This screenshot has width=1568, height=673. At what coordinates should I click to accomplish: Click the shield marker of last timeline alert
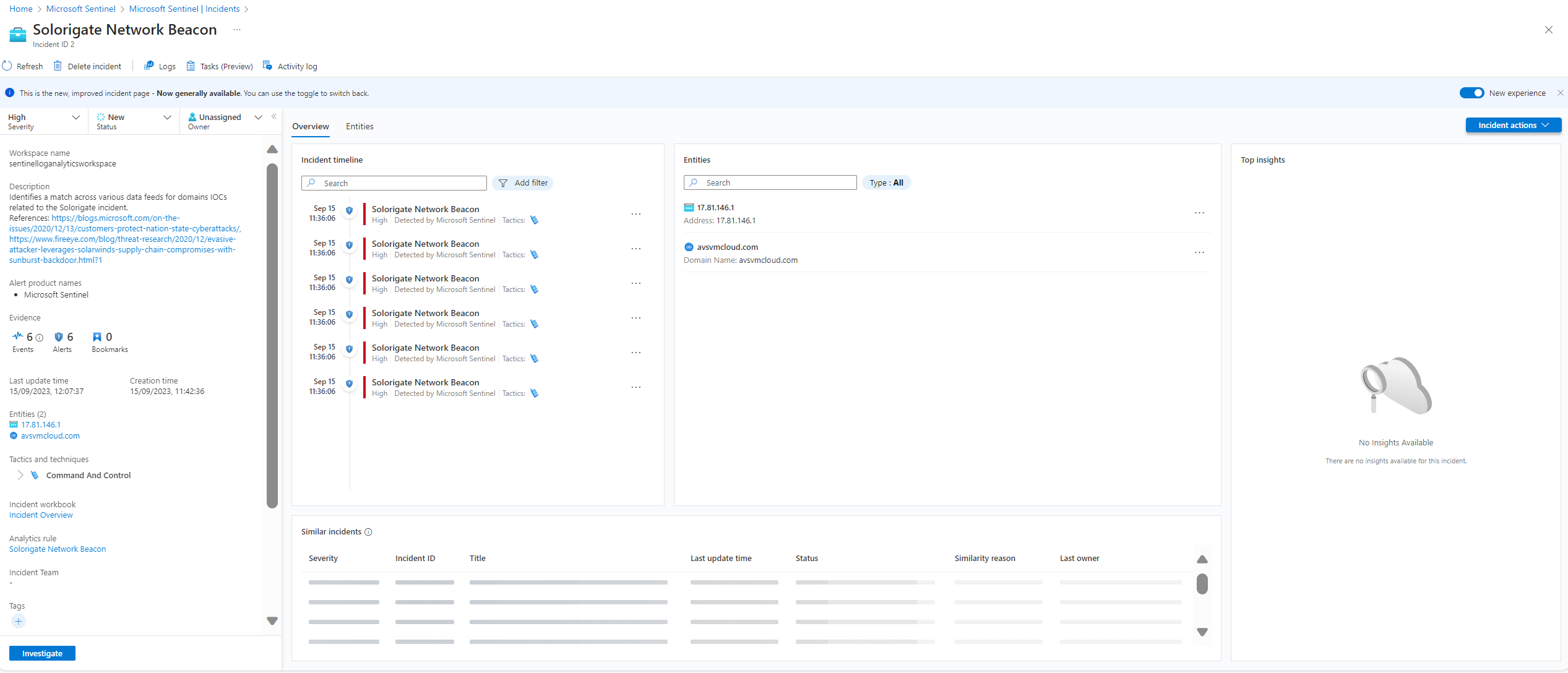(x=349, y=384)
